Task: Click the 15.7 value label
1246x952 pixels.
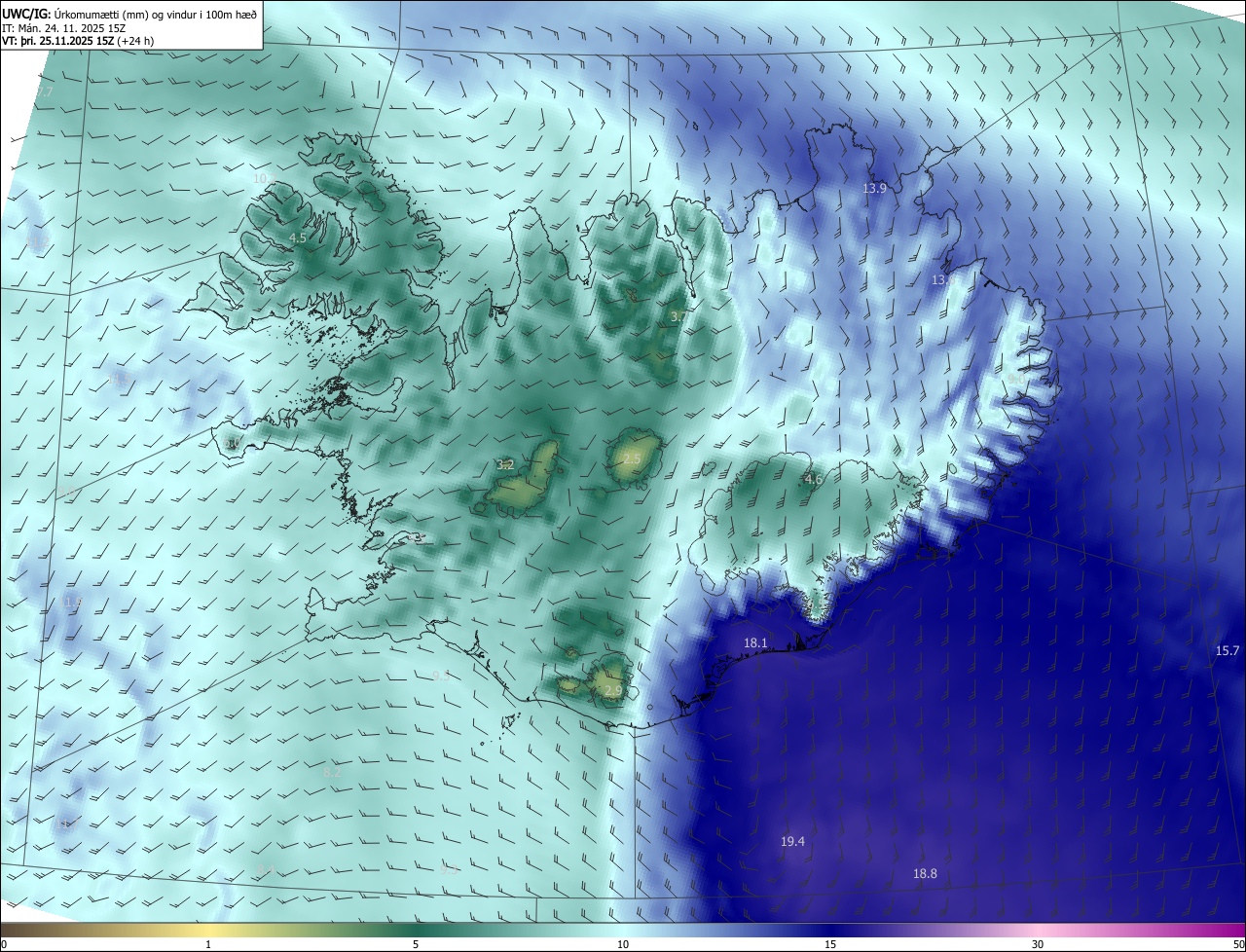Action: tap(1228, 651)
